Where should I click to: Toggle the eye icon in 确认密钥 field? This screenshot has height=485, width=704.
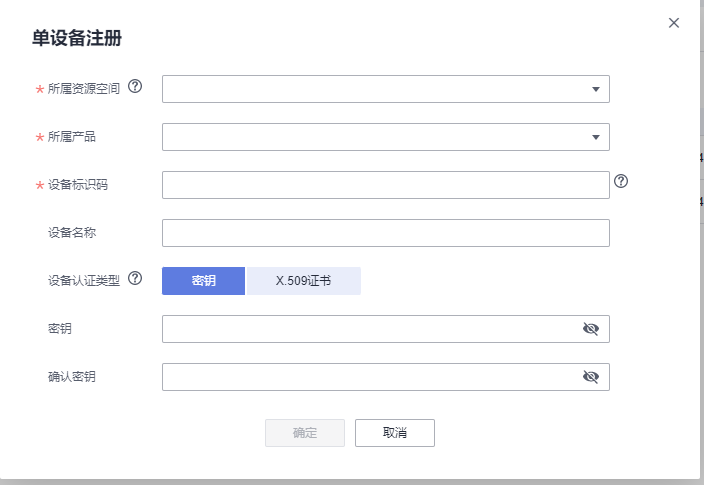coord(590,377)
